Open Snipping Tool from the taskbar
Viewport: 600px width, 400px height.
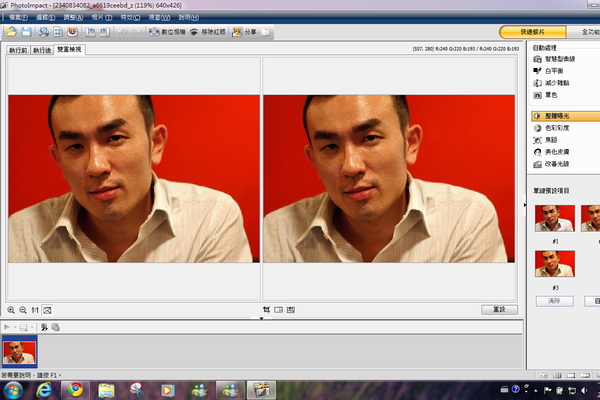point(137,390)
